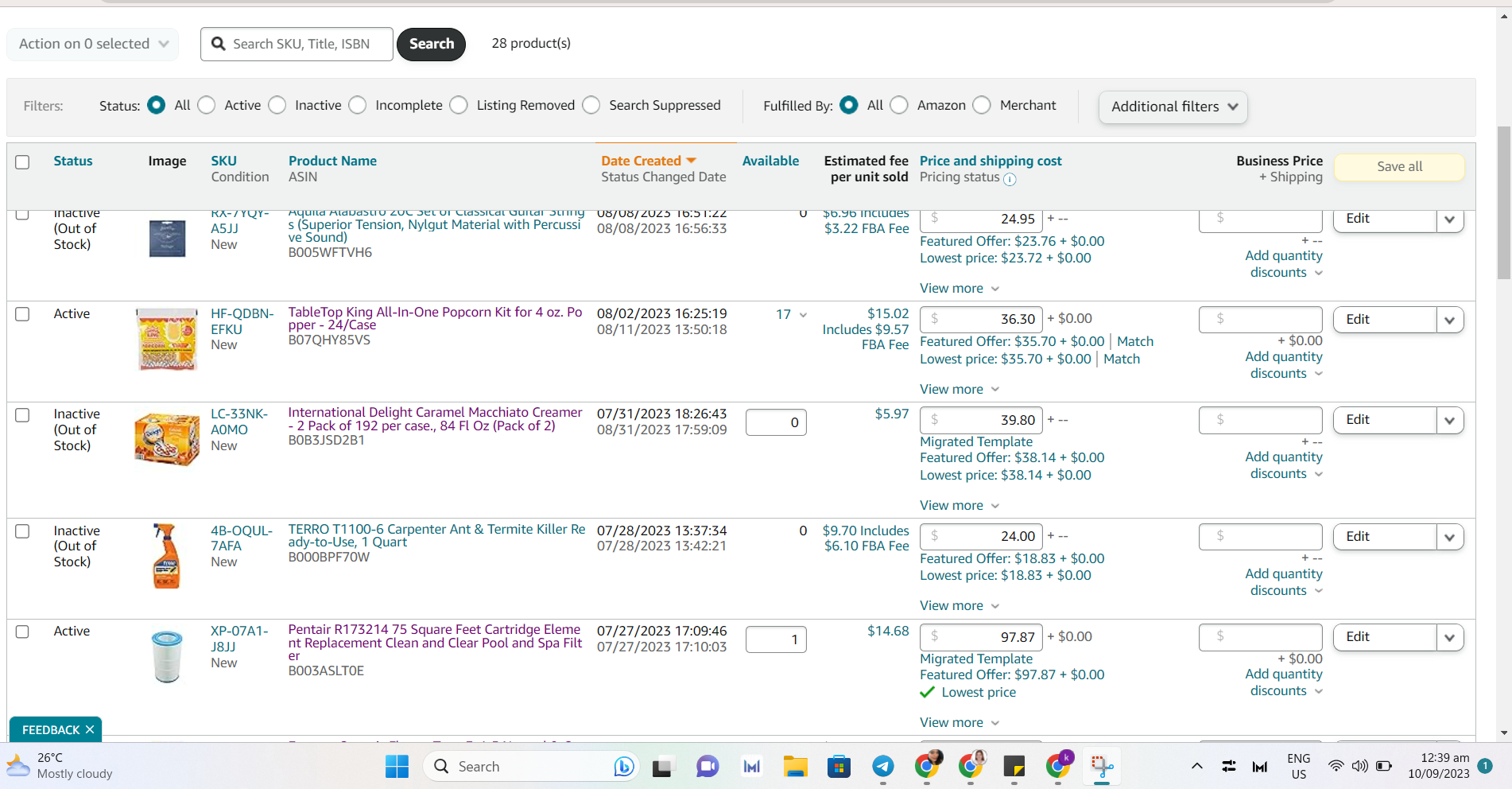Choose Fulfilled By Amazon radio button
1512x789 pixels.
click(x=899, y=105)
